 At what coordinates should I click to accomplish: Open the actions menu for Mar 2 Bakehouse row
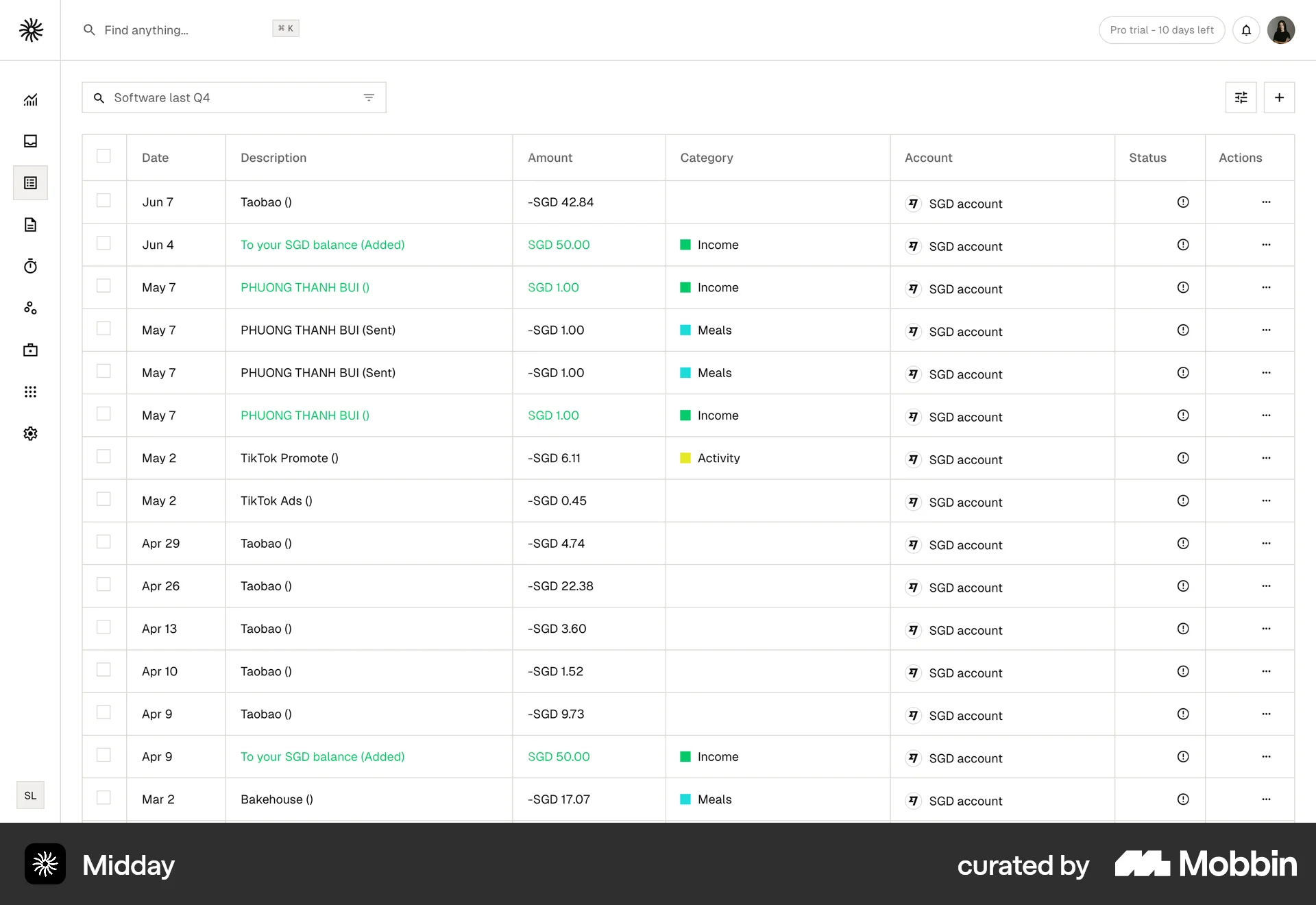click(x=1266, y=799)
